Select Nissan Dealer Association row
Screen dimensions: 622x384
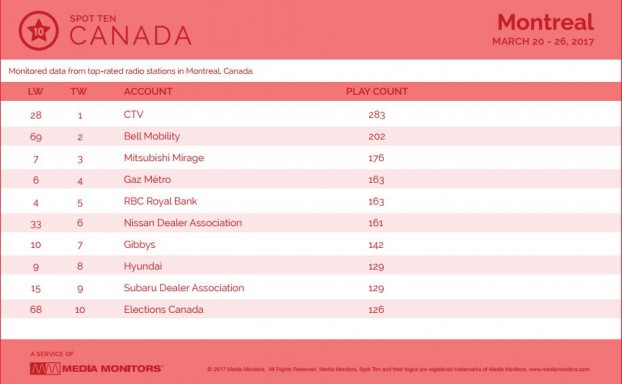pos(311,223)
